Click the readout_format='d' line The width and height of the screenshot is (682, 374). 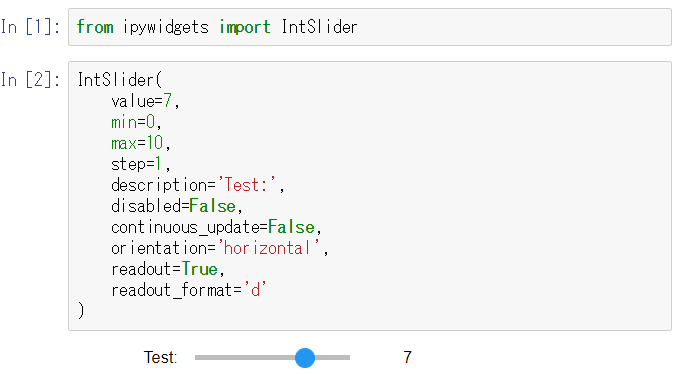[x=189, y=290]
